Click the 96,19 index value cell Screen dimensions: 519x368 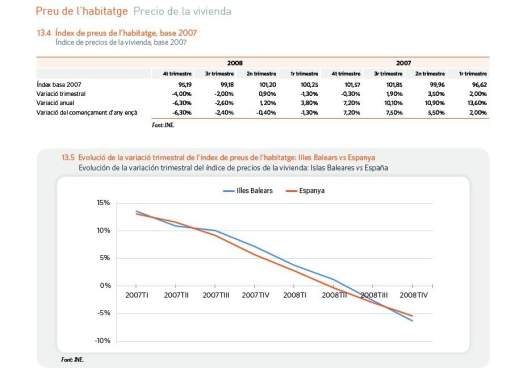(185, 85)
